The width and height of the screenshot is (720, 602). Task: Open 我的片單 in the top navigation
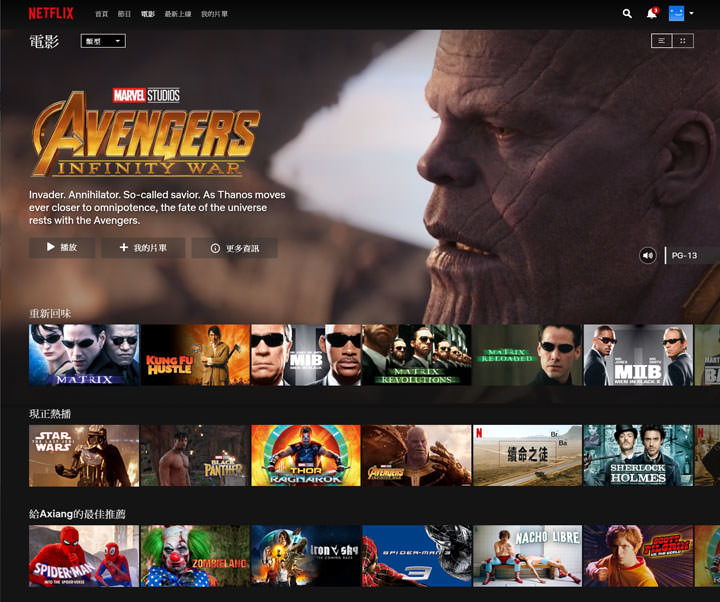214,15
